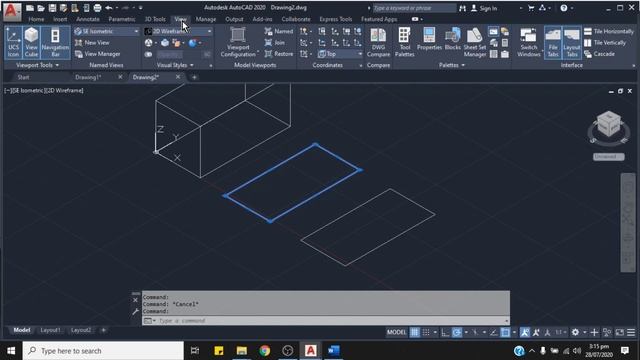The image size is (640, 360).
Task: Click status bar customization menu icon
Action: click(631, 332)
